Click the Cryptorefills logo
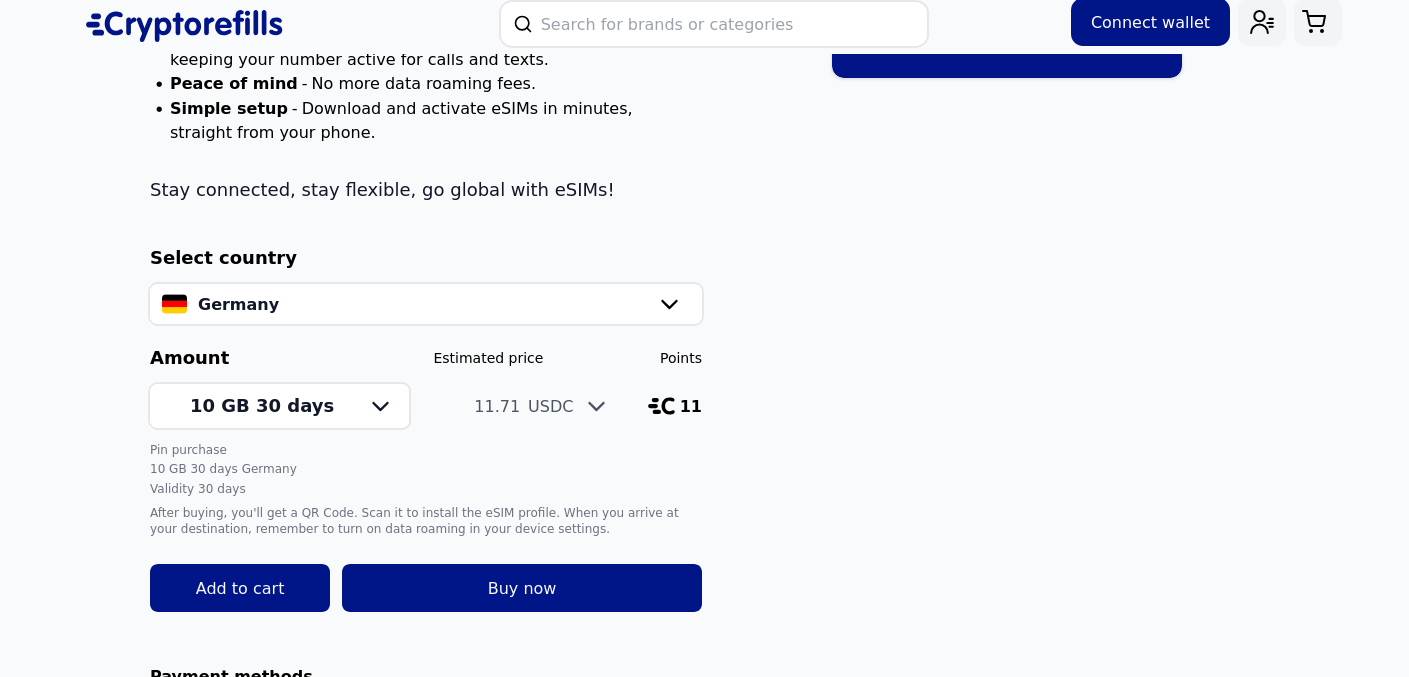Viewport: 1409px width, 677px height. click(184, 25)
